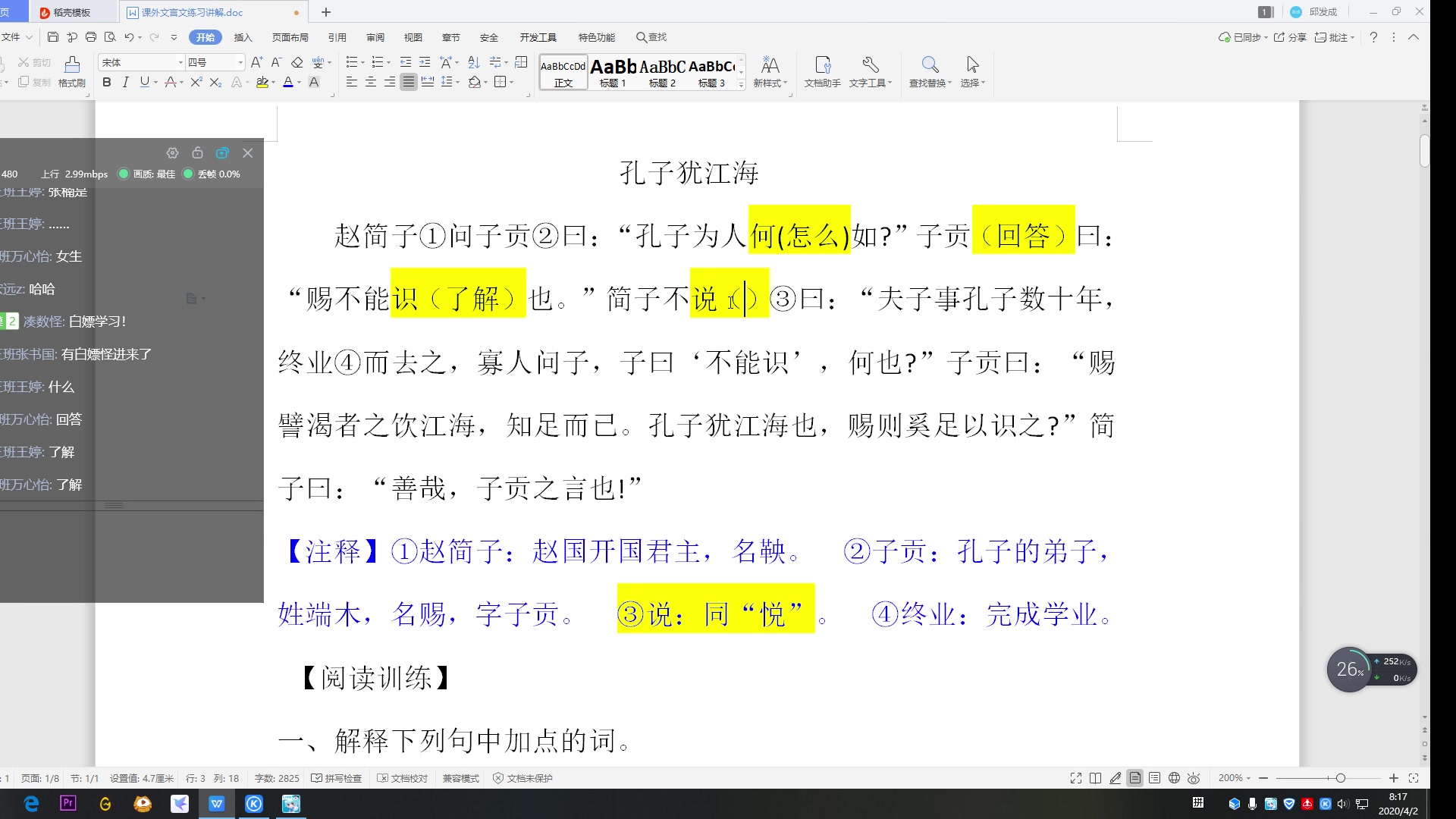Enable eye protection mode in status bar
Viewport: 1456px width, 819px height.
coord(1195,778)
